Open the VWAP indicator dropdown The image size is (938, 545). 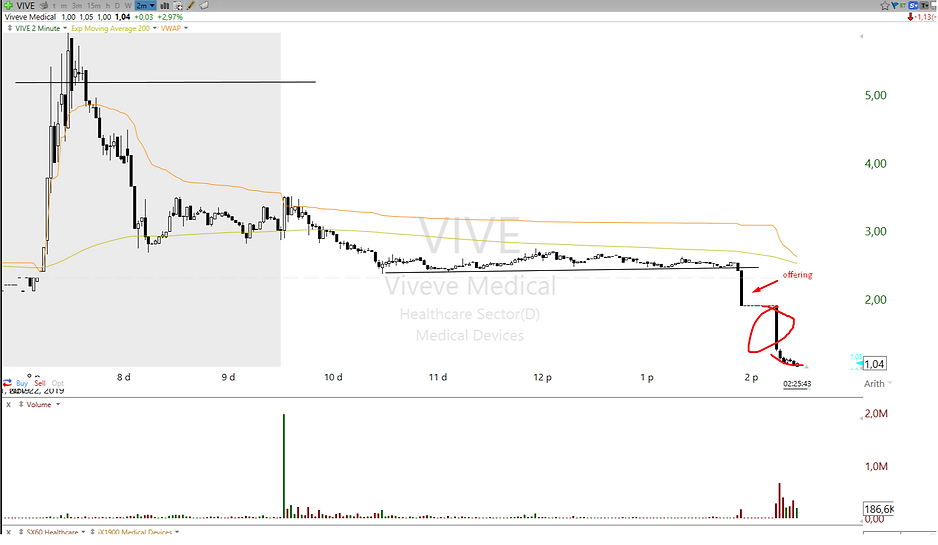[x=186, y=29]
